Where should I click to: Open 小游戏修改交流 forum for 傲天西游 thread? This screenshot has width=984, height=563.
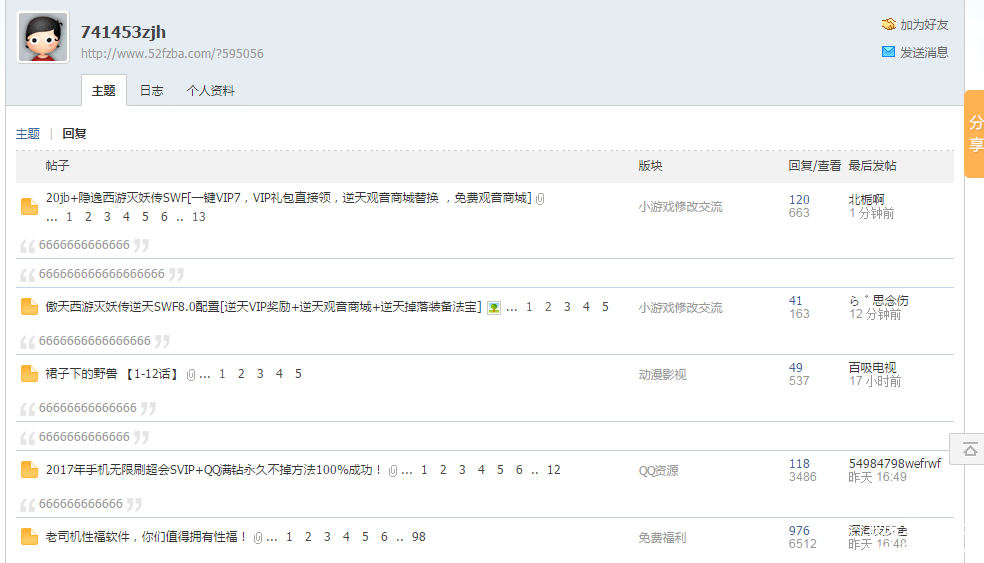[680, 308]
